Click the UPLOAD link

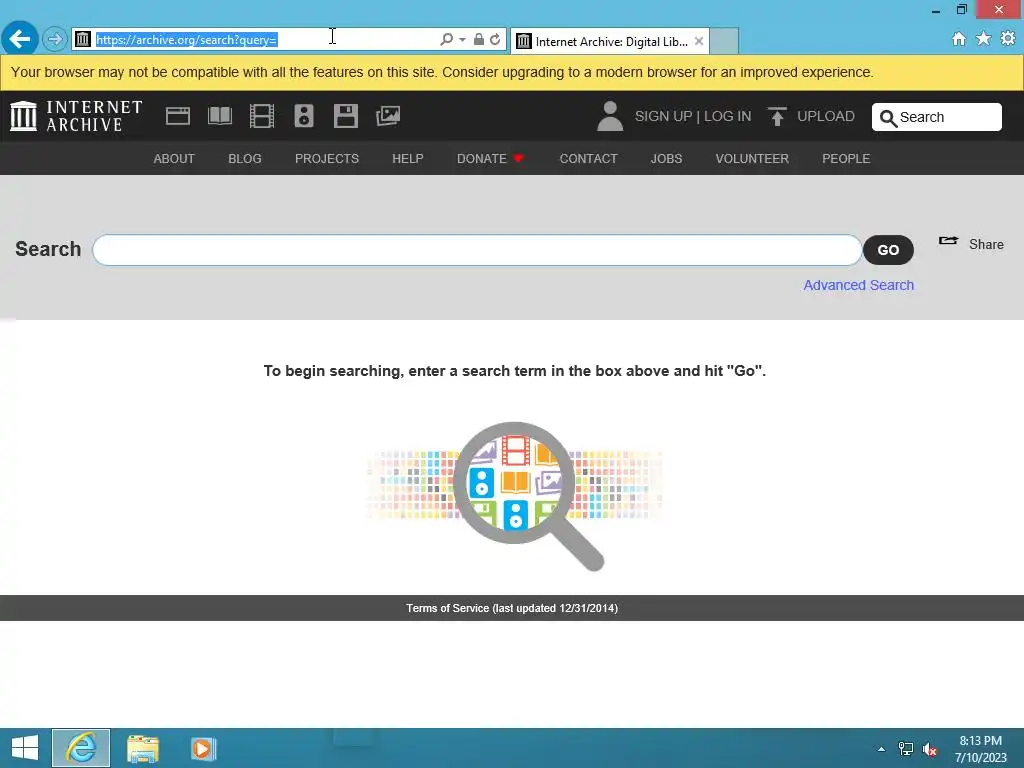pyautogui.click(x=825, y=116)
